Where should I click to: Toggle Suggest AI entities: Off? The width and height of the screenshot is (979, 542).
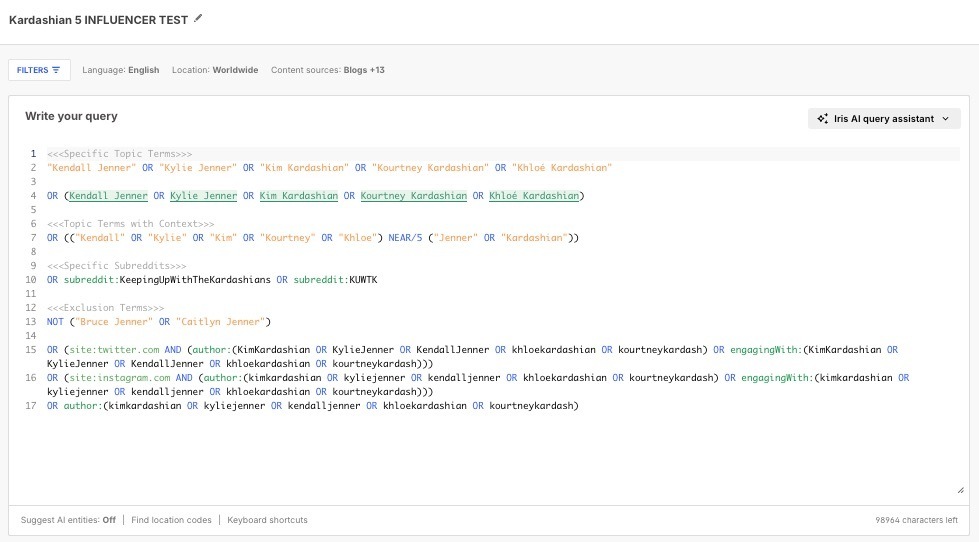[x=68, y=520]
